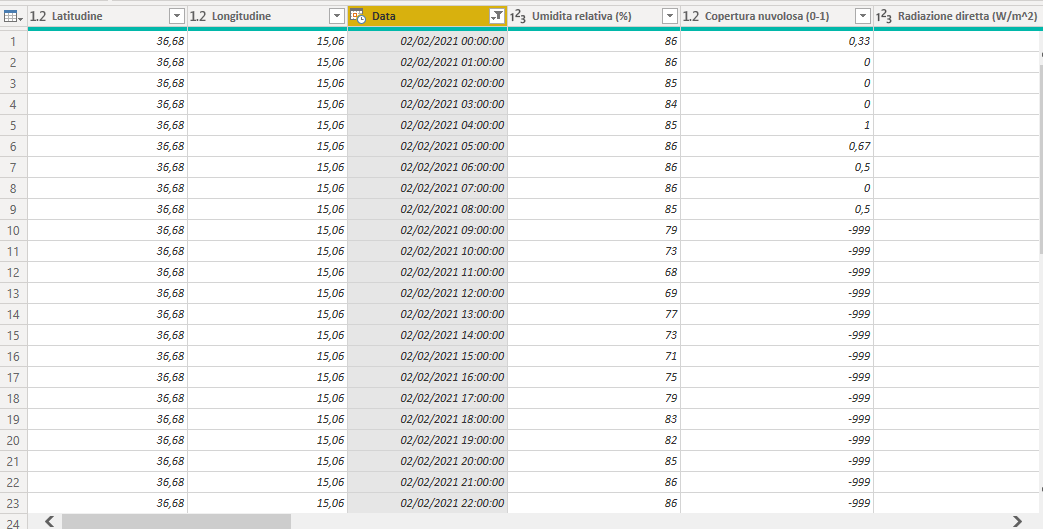Click the cell 02/02/2021 17:00:00
Image resolution: width=1043 pixels, height=529 pixels.
click(428, 398)
